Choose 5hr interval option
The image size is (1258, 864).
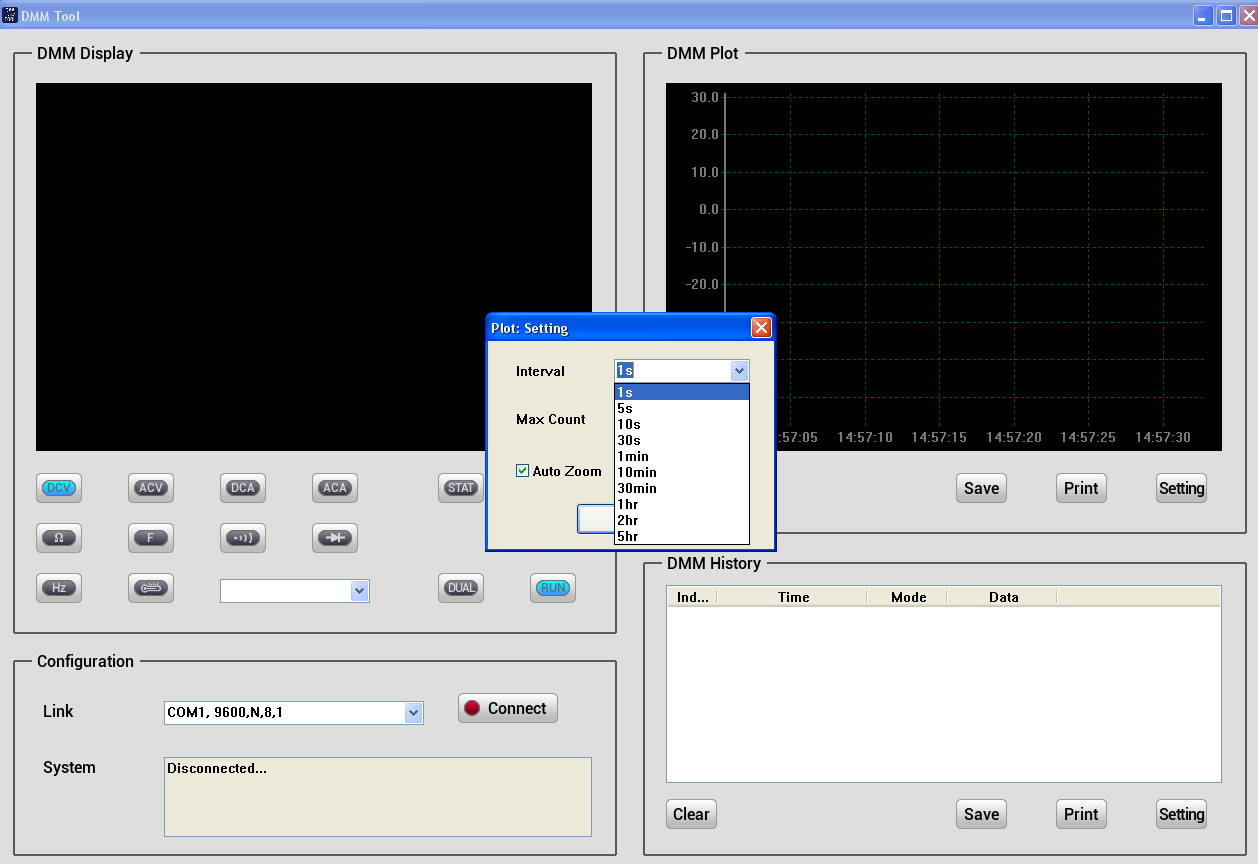[682, 536]
